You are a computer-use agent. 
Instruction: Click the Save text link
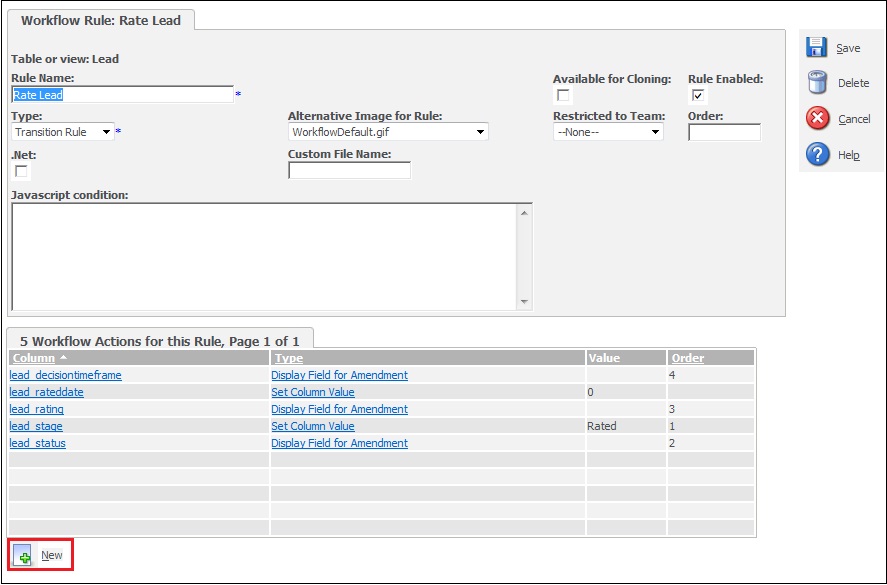848,49
